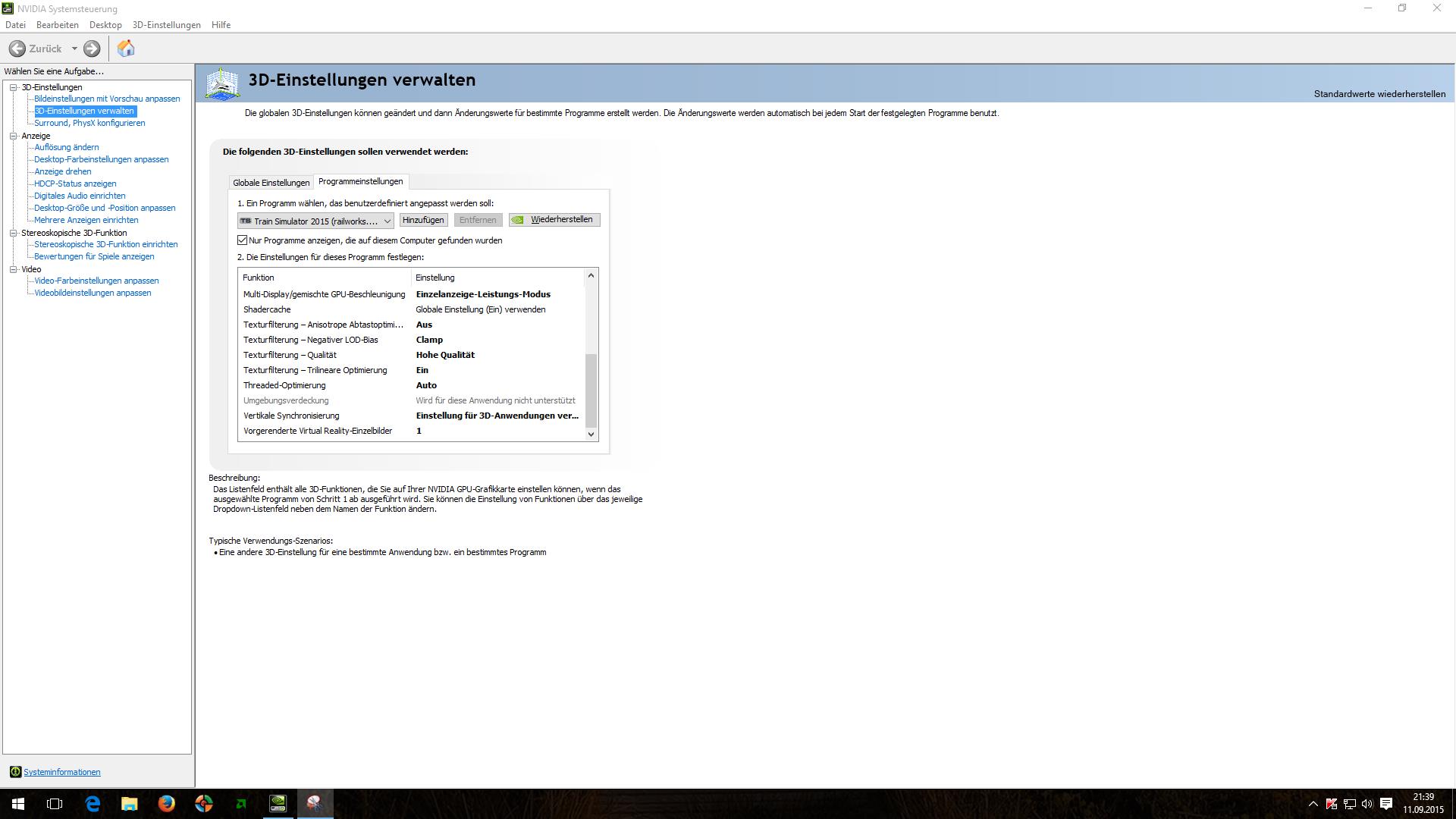Viewport: 1456px width, 819px height.
Task: Switch to Globale Einstellungen tab
Action: pos(271,183)
